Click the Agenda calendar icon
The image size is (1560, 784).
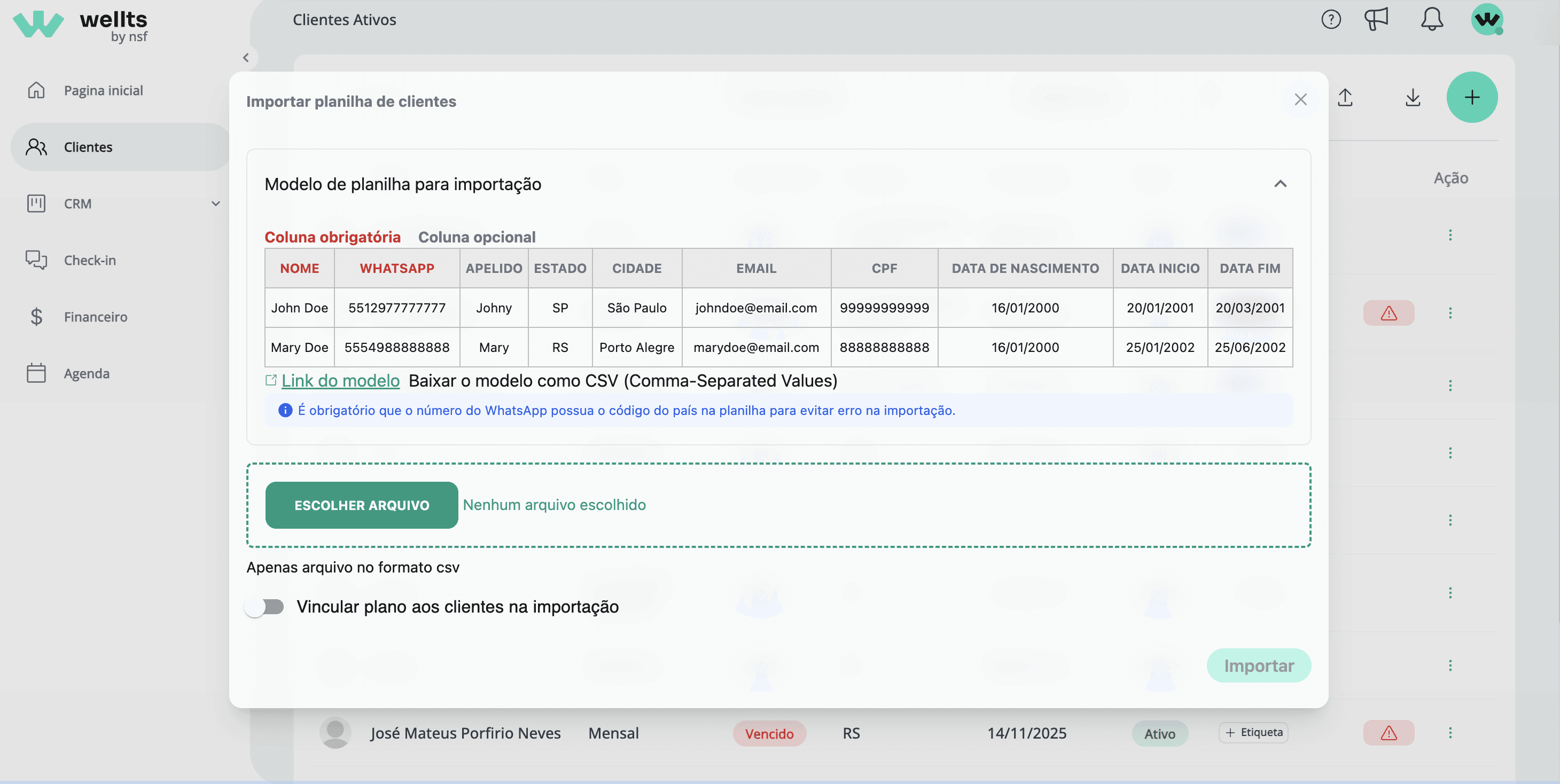(36, 373)
